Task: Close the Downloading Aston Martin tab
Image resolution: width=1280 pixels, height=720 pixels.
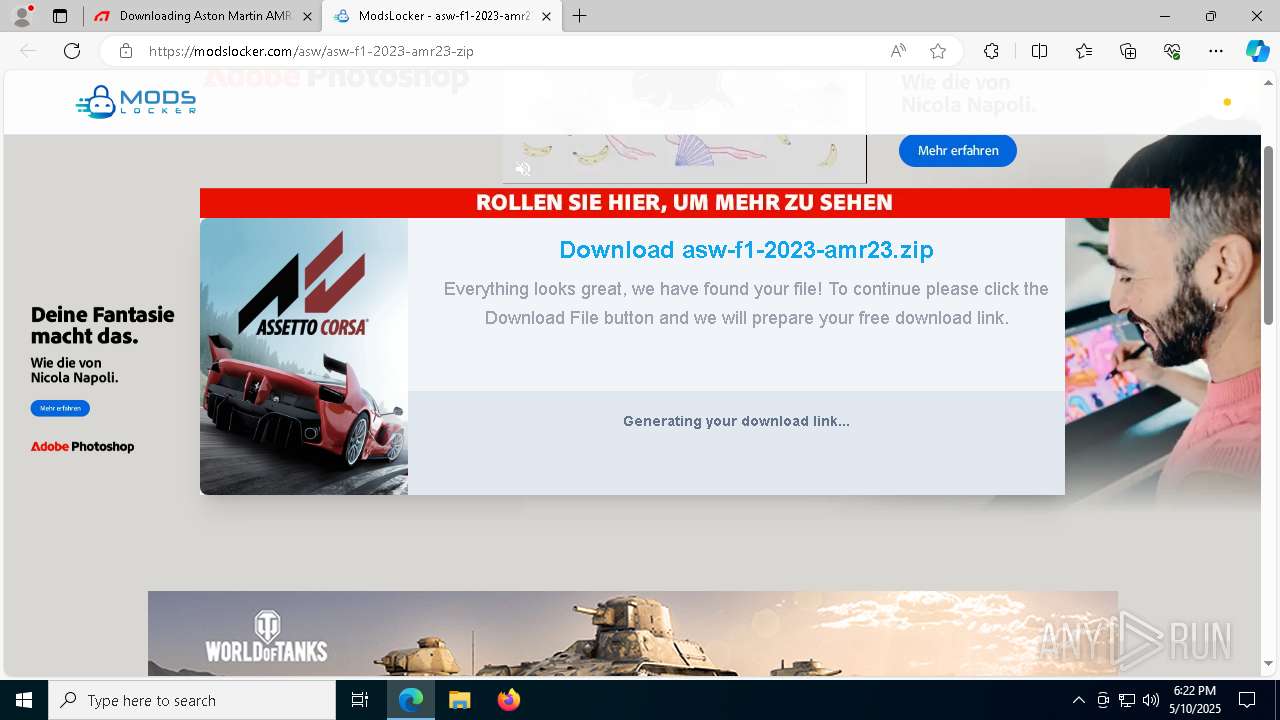Action: point(307,16)
